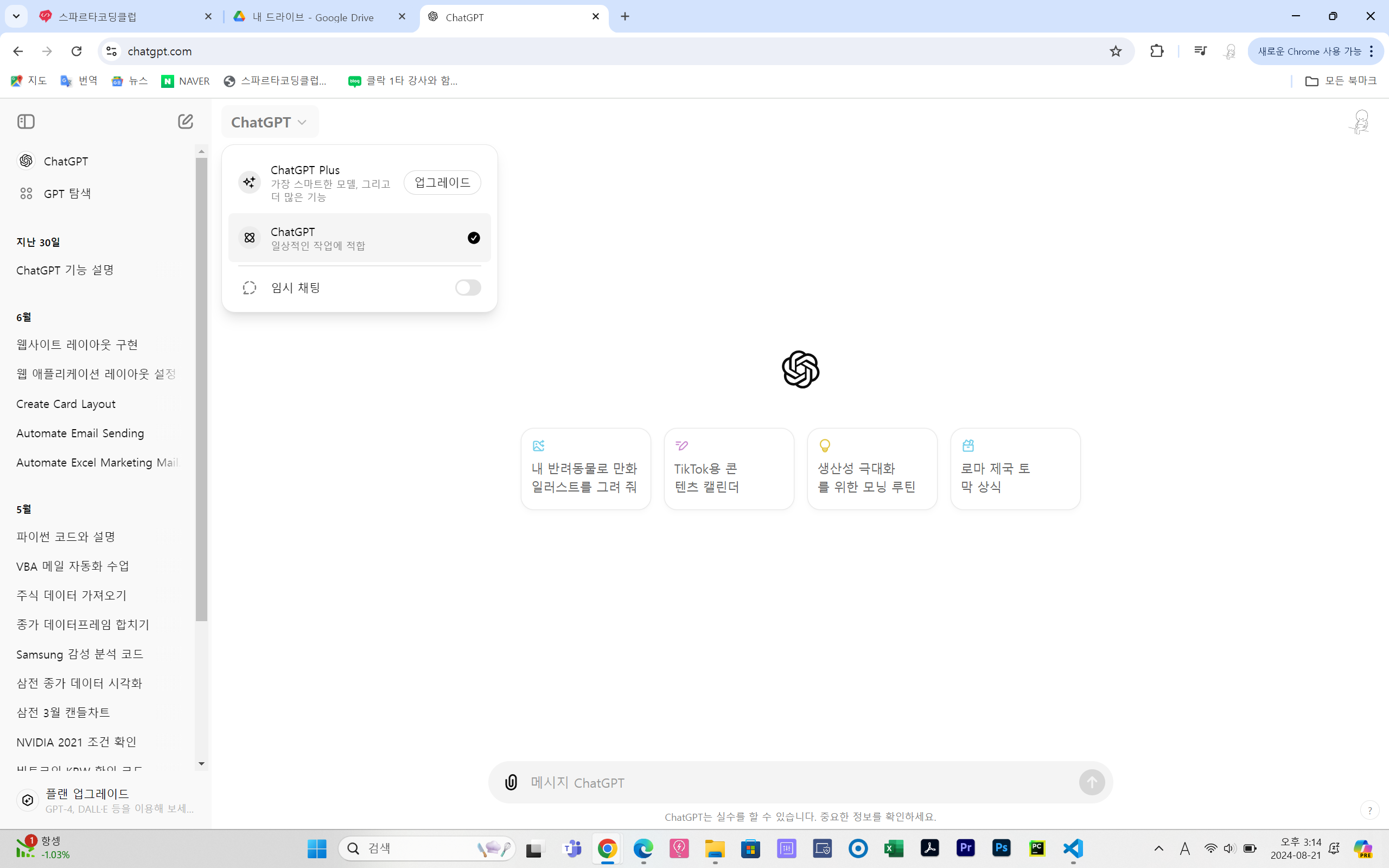Reload the page
The image size is (1389, 868).
(x=77, y=51)
